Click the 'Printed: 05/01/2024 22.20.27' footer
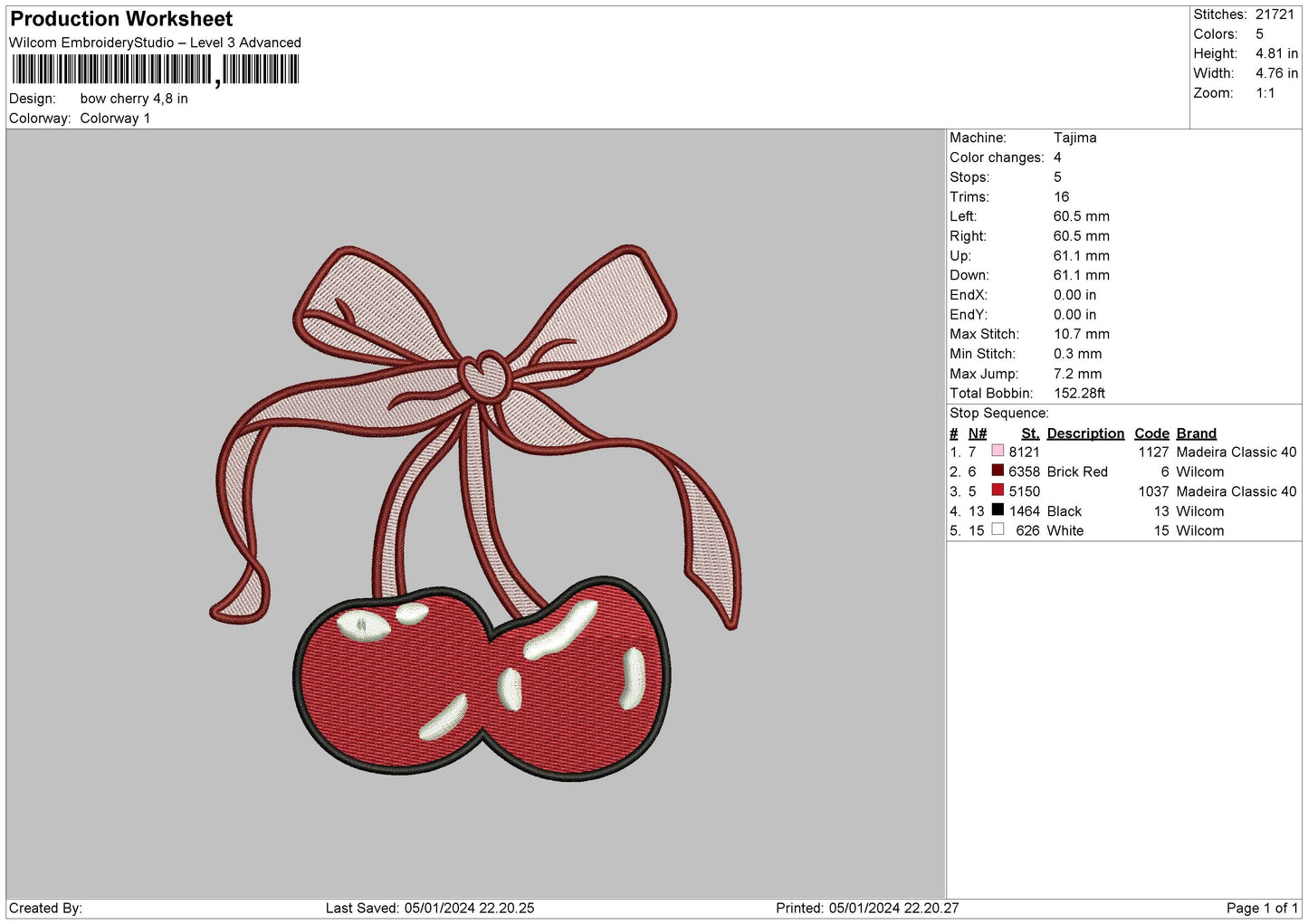1308x924 pixels. coord(867,909)
